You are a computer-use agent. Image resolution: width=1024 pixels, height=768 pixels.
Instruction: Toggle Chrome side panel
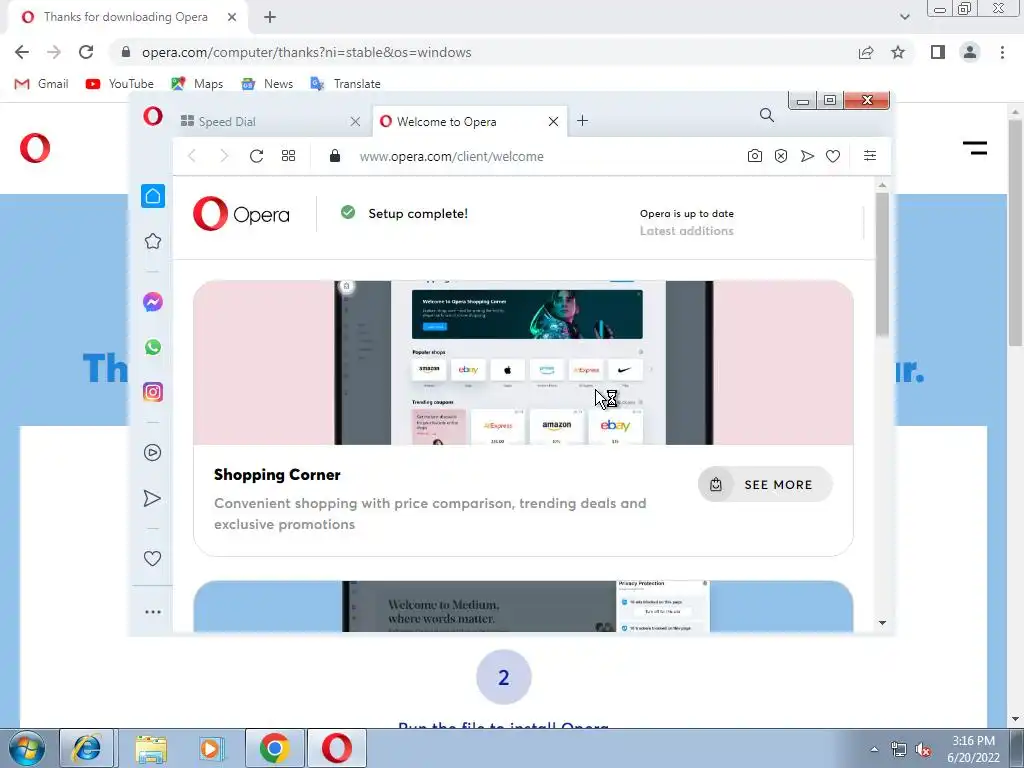click(x=938, y=52)
